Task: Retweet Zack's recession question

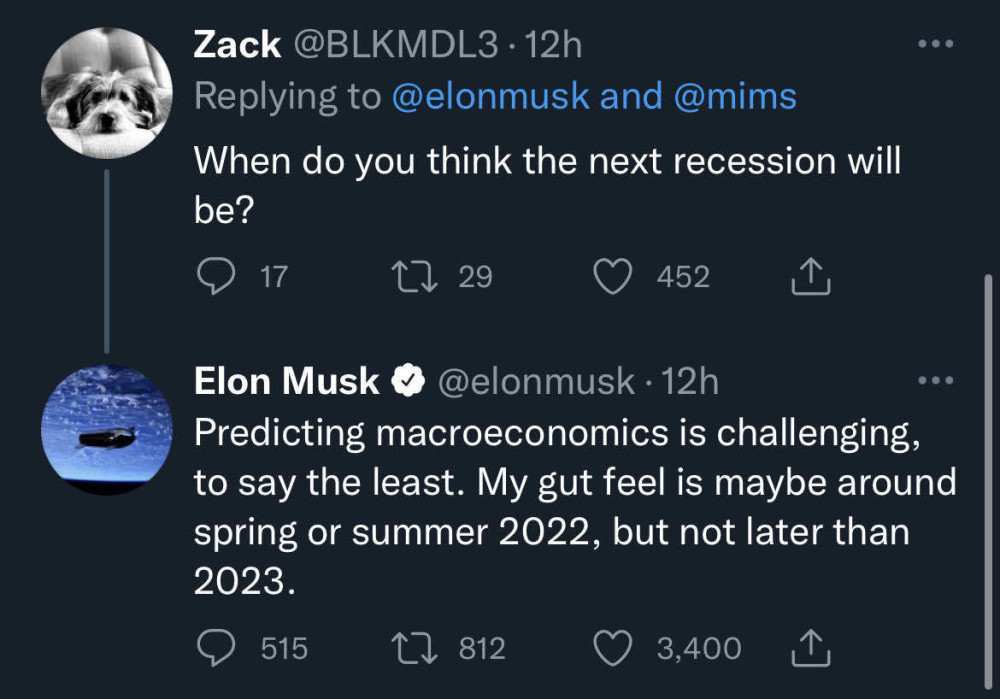Action: pyautogui.click(x=414, y=276)
